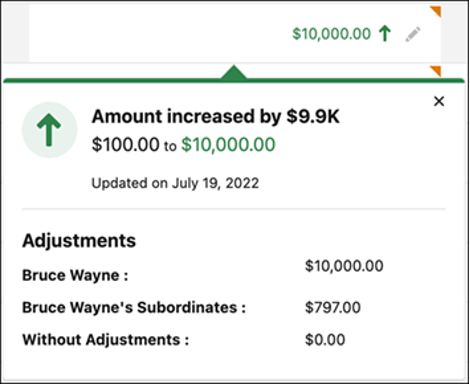The width and height of the screenshot is (470, 384).
Task: Click the green up arrow beside $10,000.00
Action: click(x=385, y=34)
